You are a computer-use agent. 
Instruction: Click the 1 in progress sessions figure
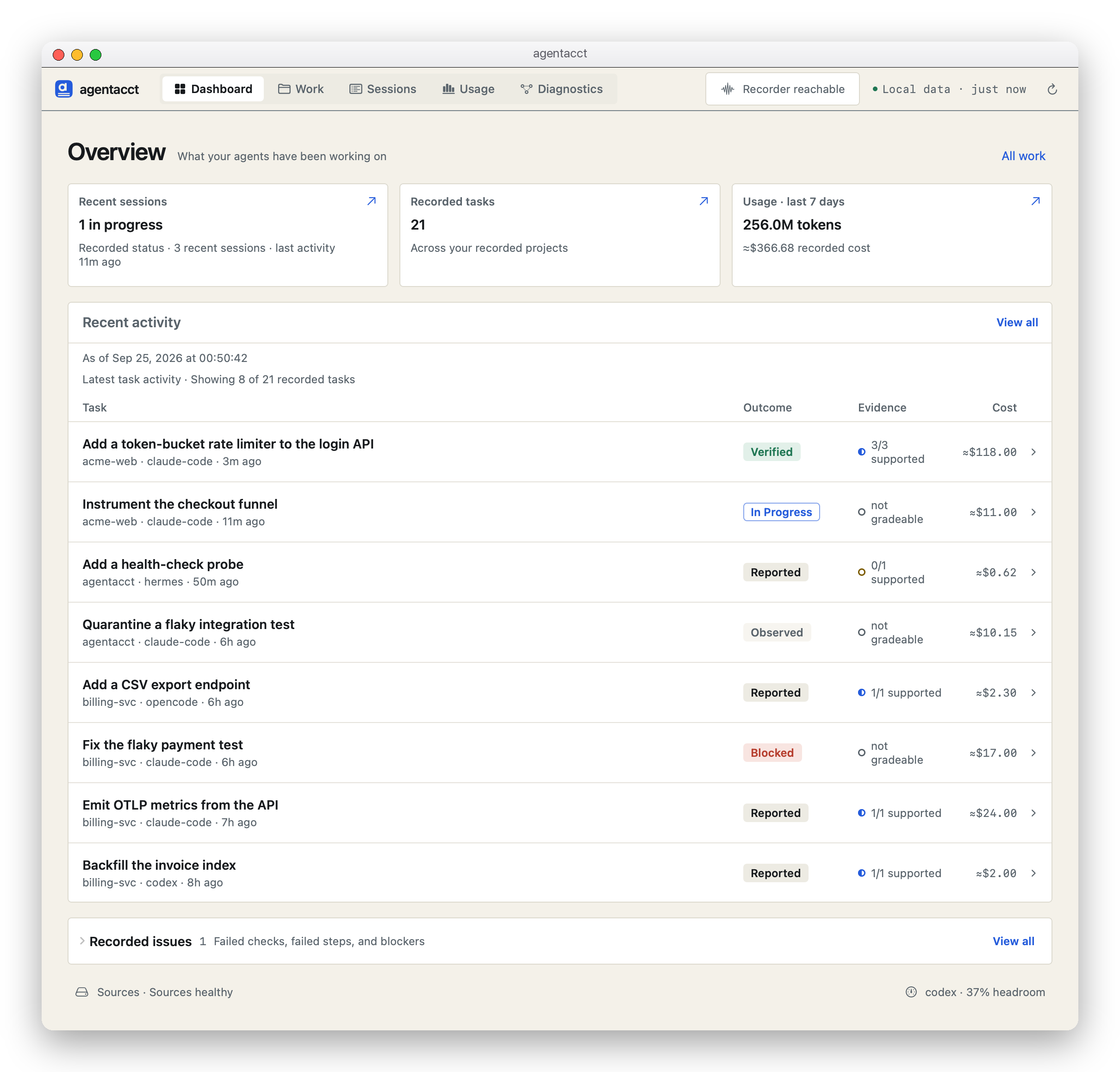coord(121,224)
